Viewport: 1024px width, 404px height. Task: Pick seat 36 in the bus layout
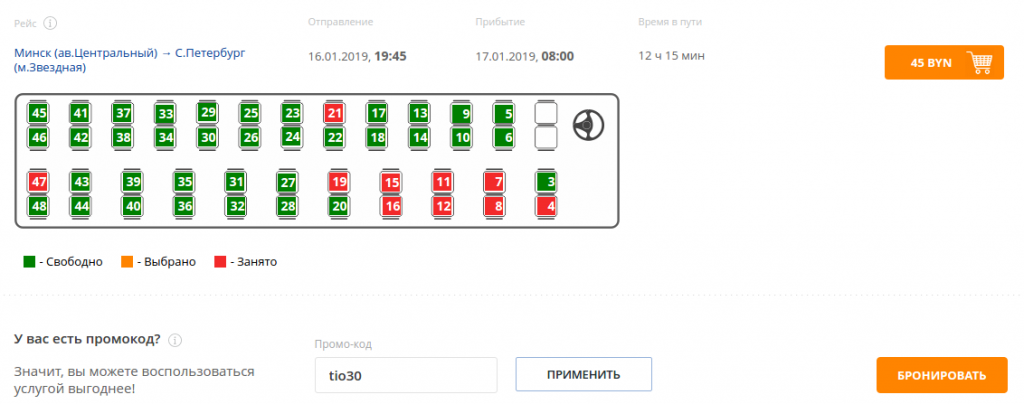185,206
